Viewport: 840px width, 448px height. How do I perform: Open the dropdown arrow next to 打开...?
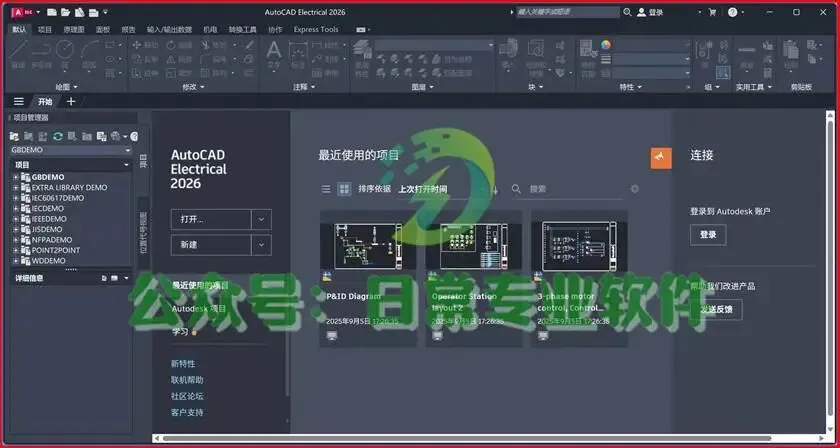(x=261, y=219)
